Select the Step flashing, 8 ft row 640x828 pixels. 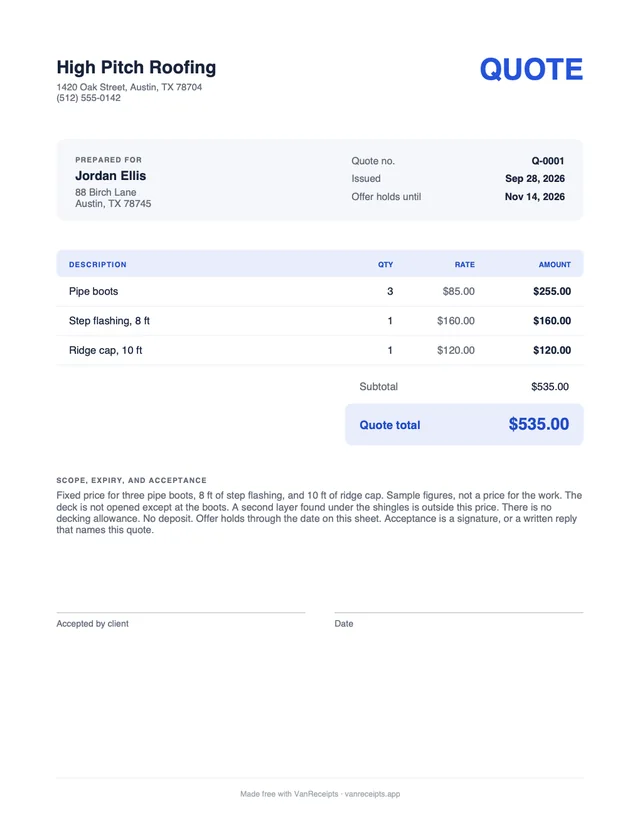(x=320, y=321)
